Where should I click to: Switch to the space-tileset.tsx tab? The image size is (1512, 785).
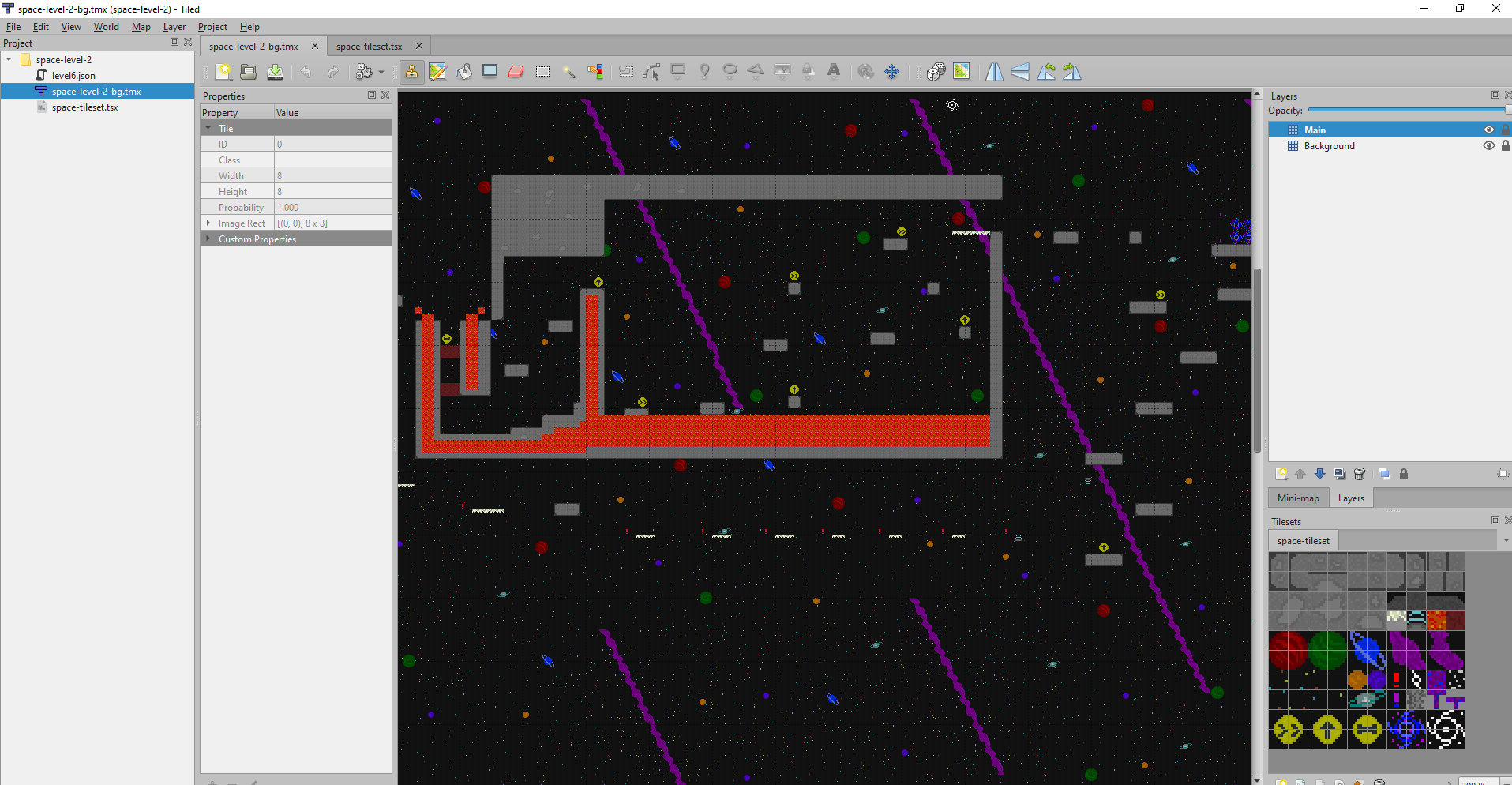[369, 47]
